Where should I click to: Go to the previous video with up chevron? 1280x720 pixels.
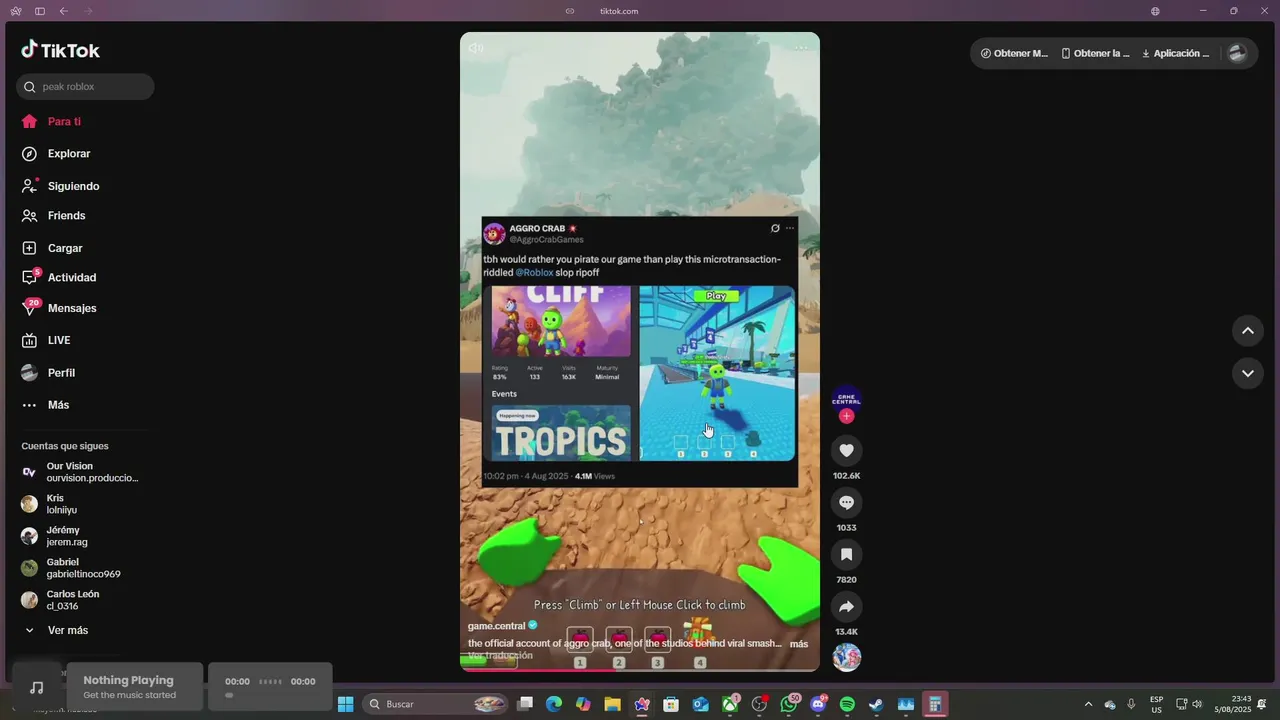click(x=1248, y=331)
